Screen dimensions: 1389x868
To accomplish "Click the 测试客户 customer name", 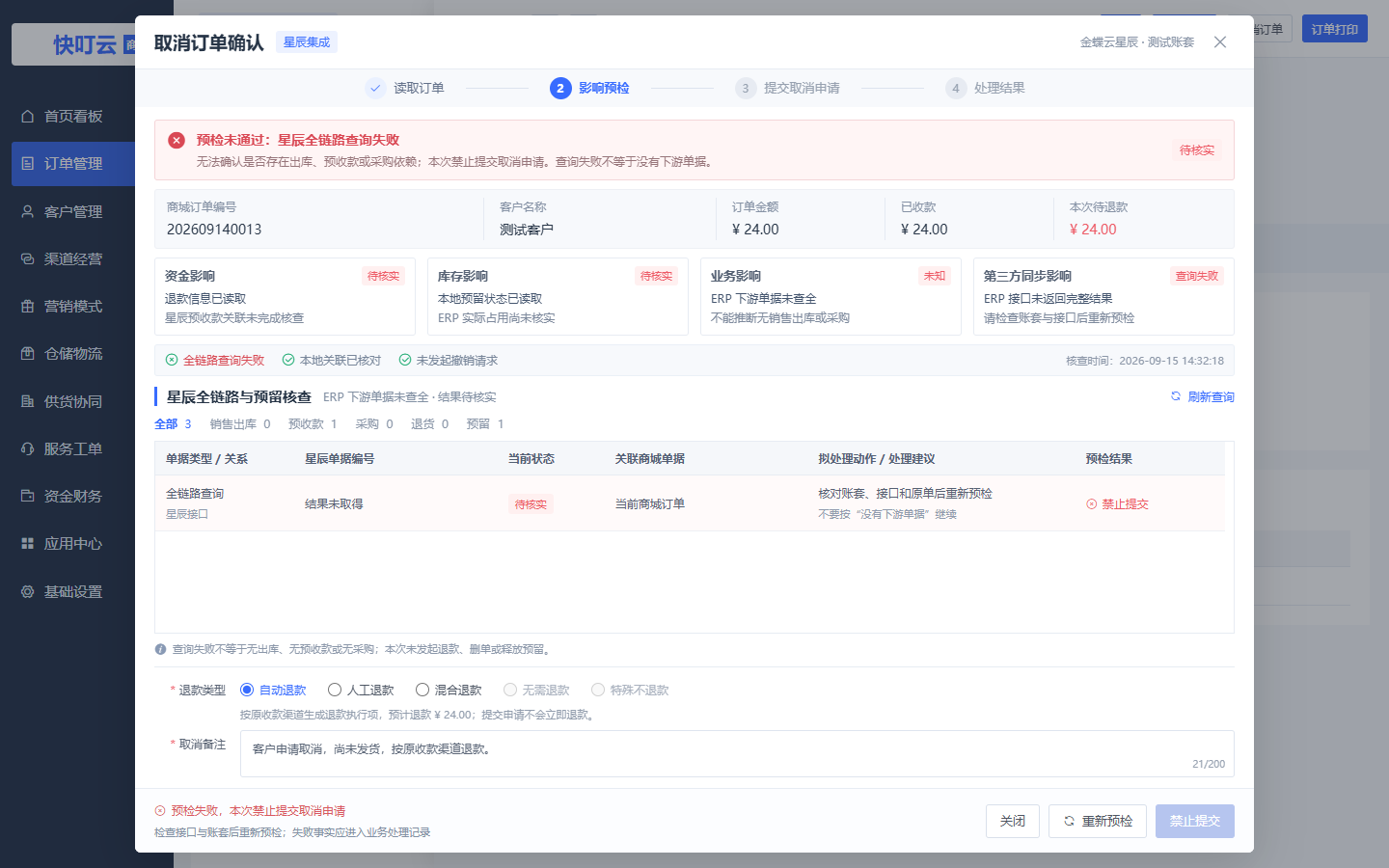I will [527, 230].
